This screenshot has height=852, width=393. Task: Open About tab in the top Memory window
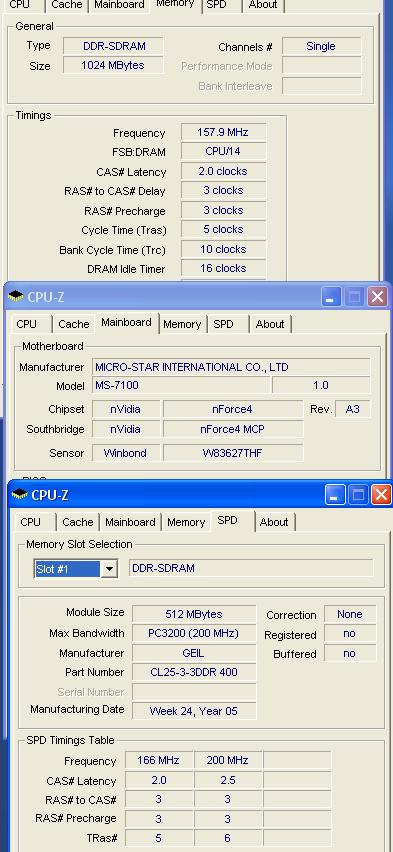(x=263, y=5)
